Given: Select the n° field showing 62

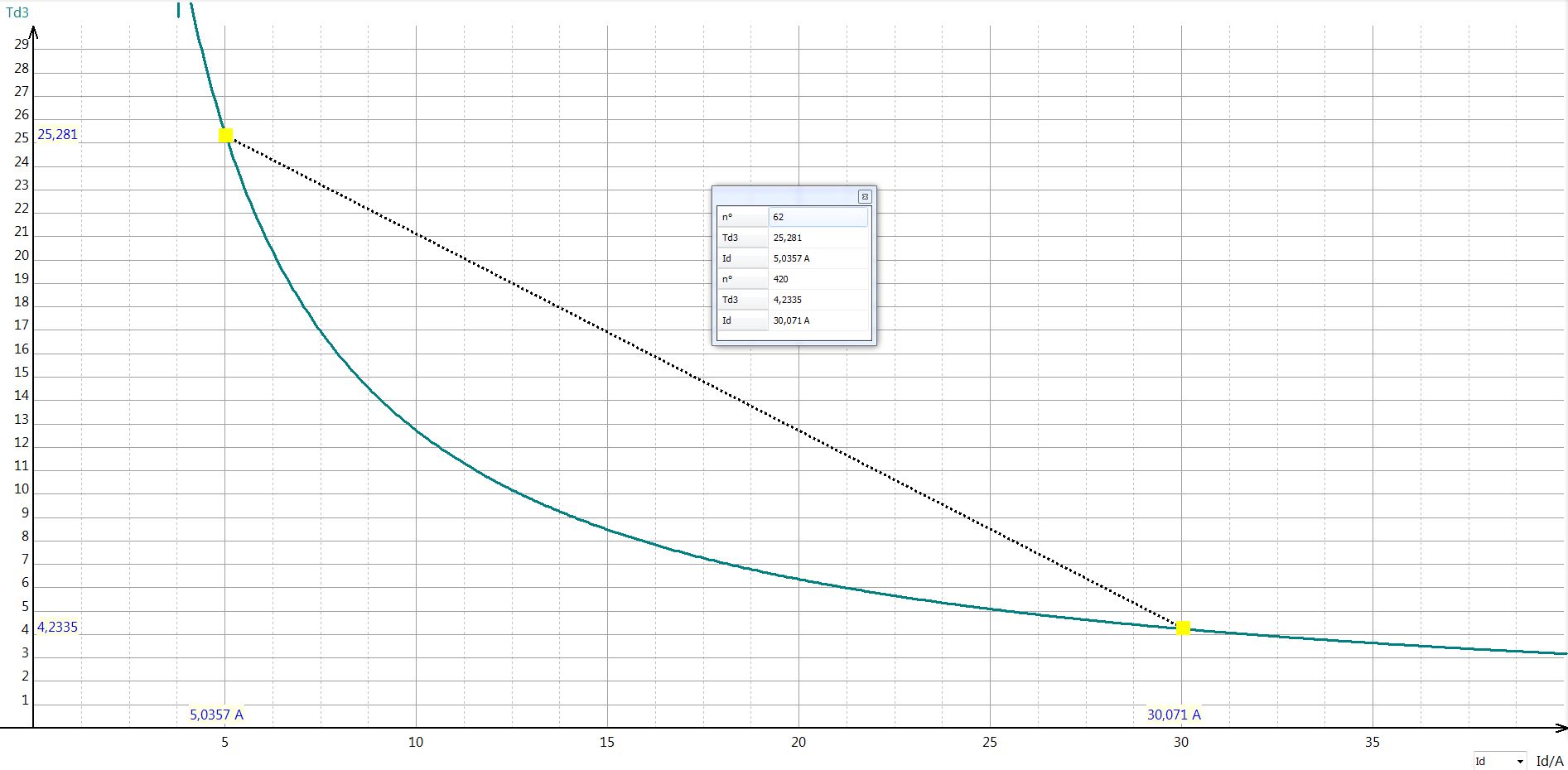Looking at the screenshot, I should [x=818, y=217].
